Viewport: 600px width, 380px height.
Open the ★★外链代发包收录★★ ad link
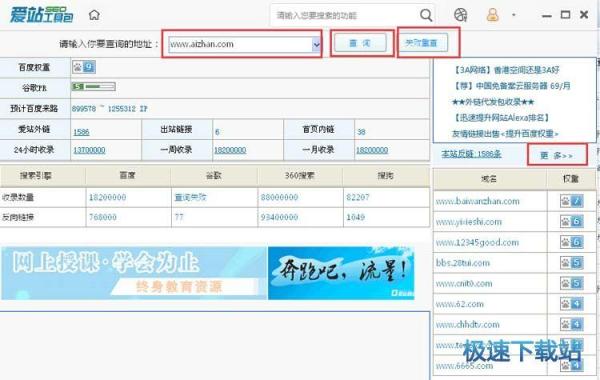click(492, 102)
